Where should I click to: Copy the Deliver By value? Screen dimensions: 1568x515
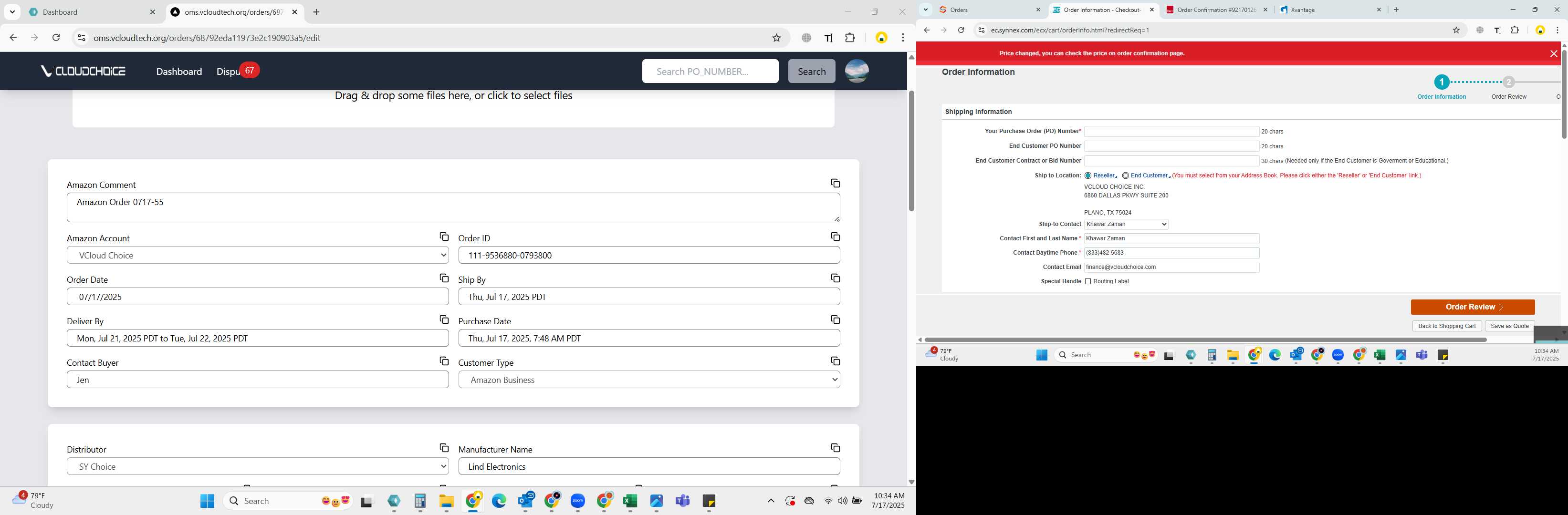pos(444,319)
